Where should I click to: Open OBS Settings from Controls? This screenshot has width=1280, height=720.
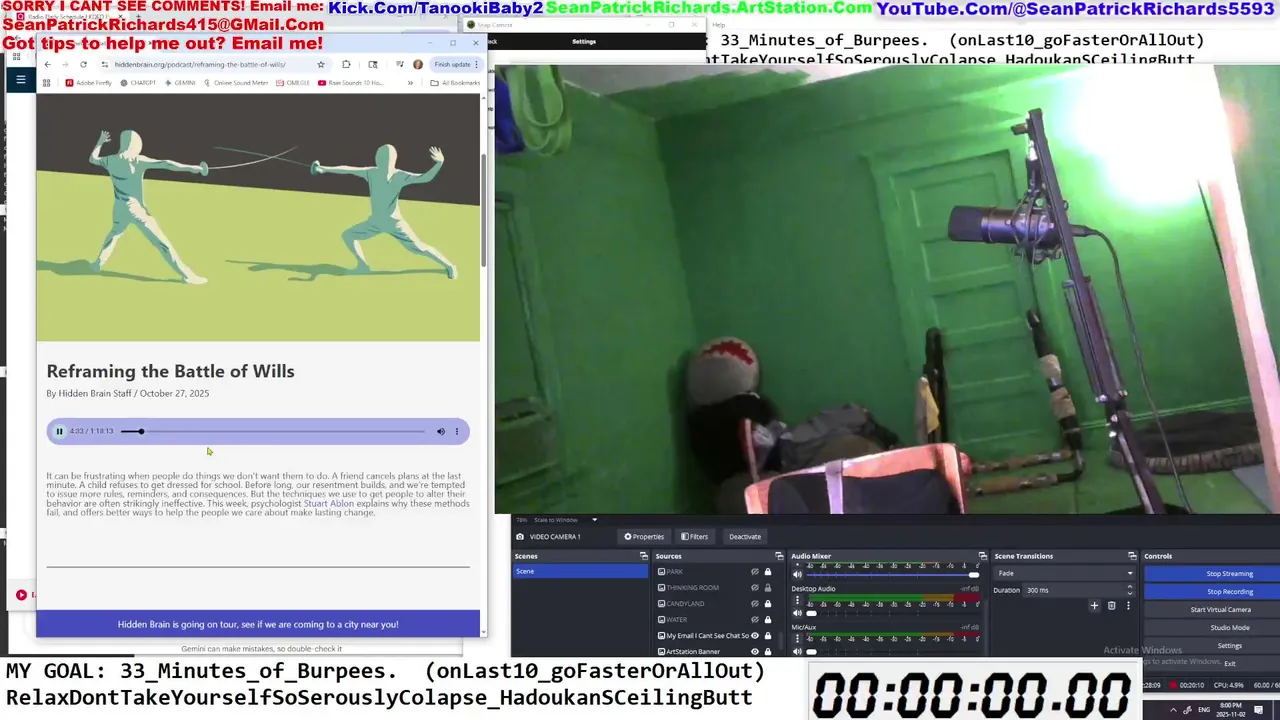pyautogui.click(x=1229, y=646)
